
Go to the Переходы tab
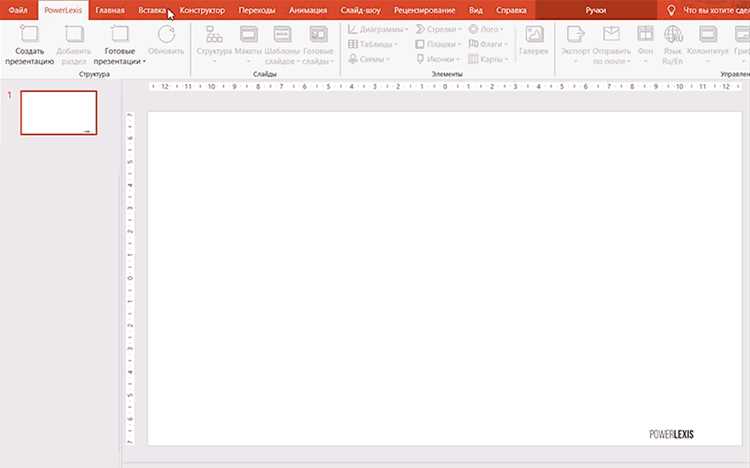257,10
